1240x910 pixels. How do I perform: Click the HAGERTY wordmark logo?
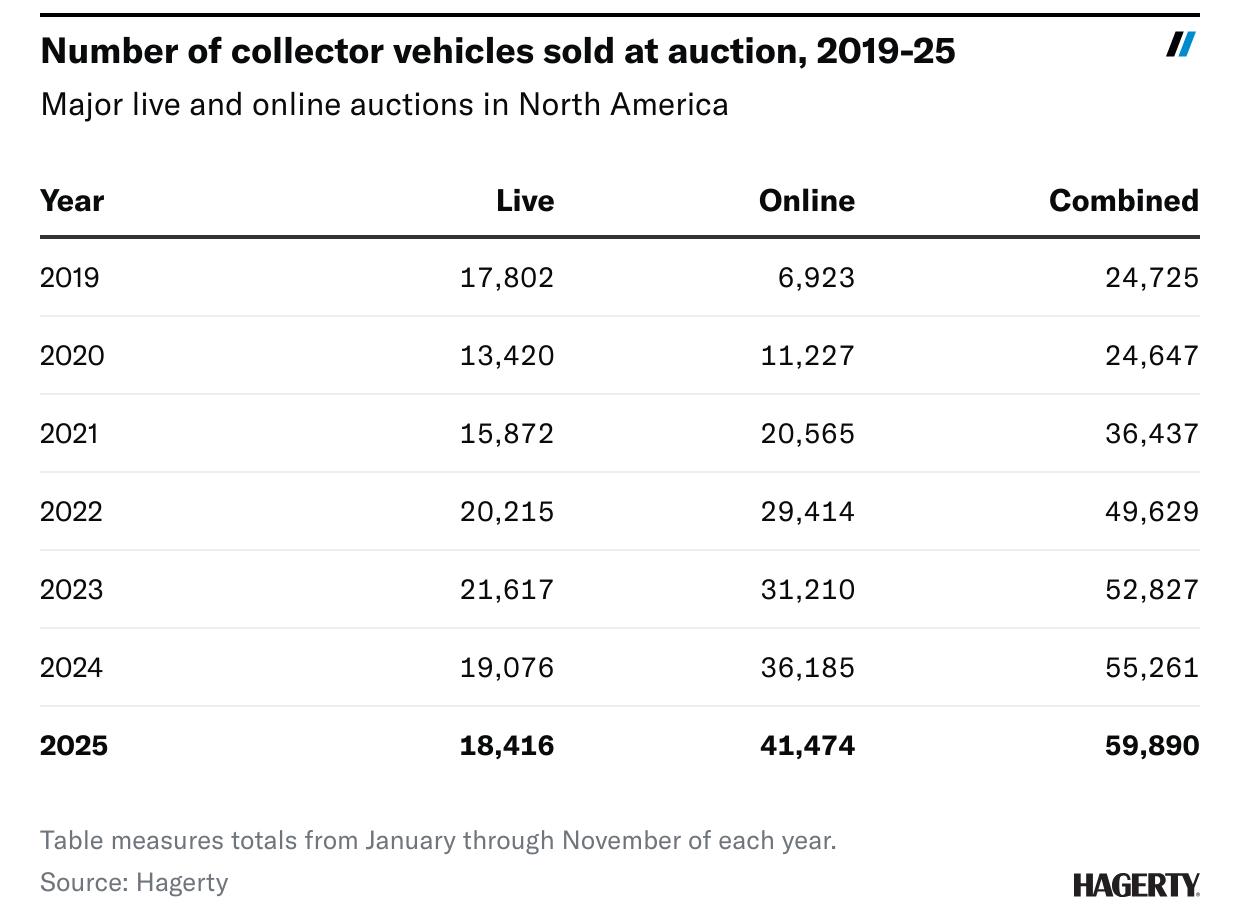point(1136,885)
